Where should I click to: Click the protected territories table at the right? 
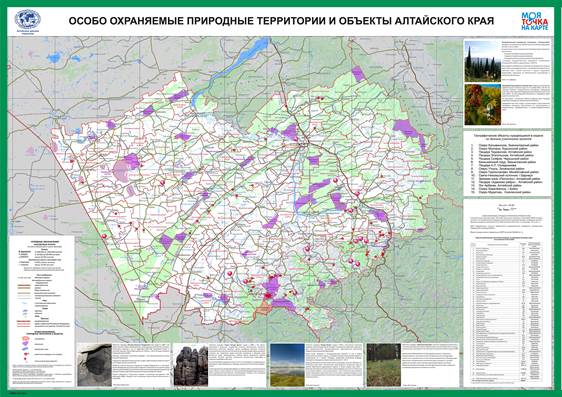(x=507, y=312)
